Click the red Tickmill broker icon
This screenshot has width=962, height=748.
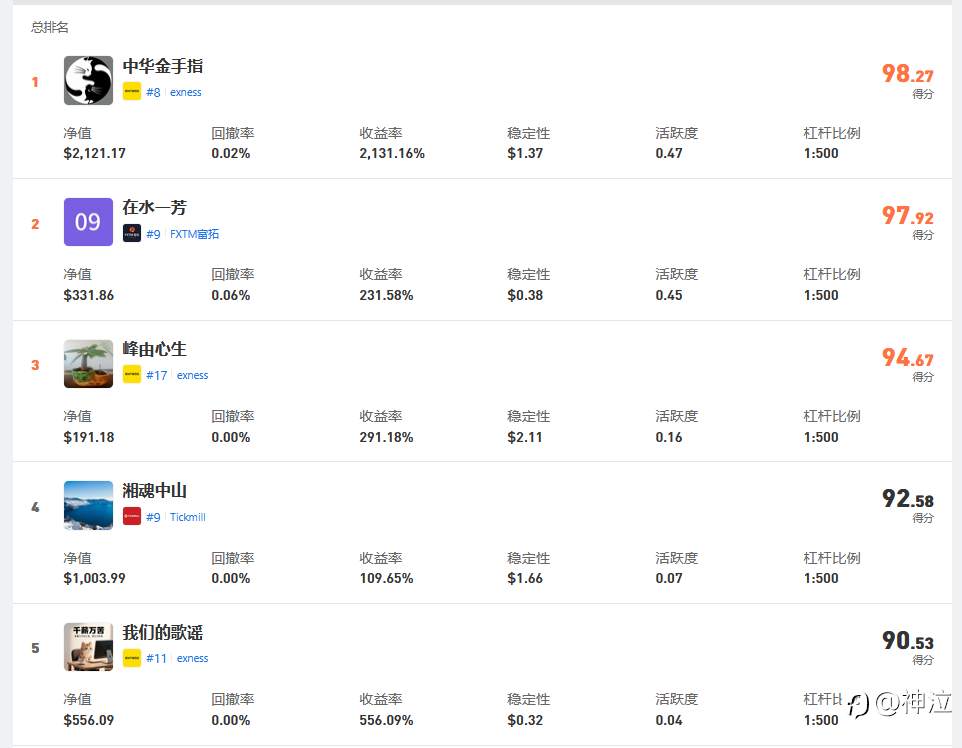click(x=132, y=517)
